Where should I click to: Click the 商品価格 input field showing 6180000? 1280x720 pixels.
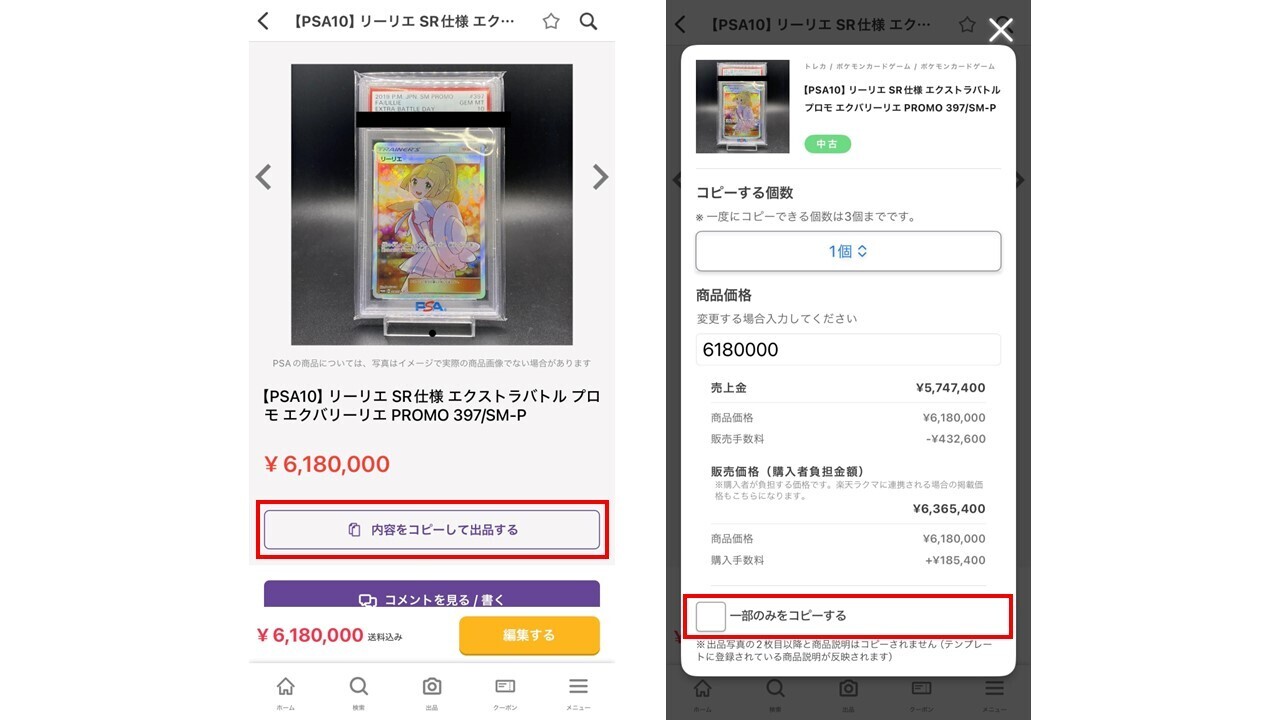tap(848, 350)
